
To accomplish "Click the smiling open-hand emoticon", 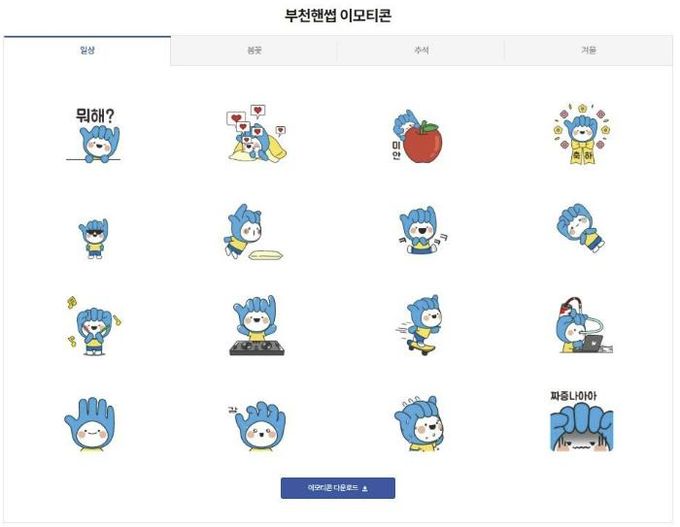I will pyautogui.click(x=90, y=425).
